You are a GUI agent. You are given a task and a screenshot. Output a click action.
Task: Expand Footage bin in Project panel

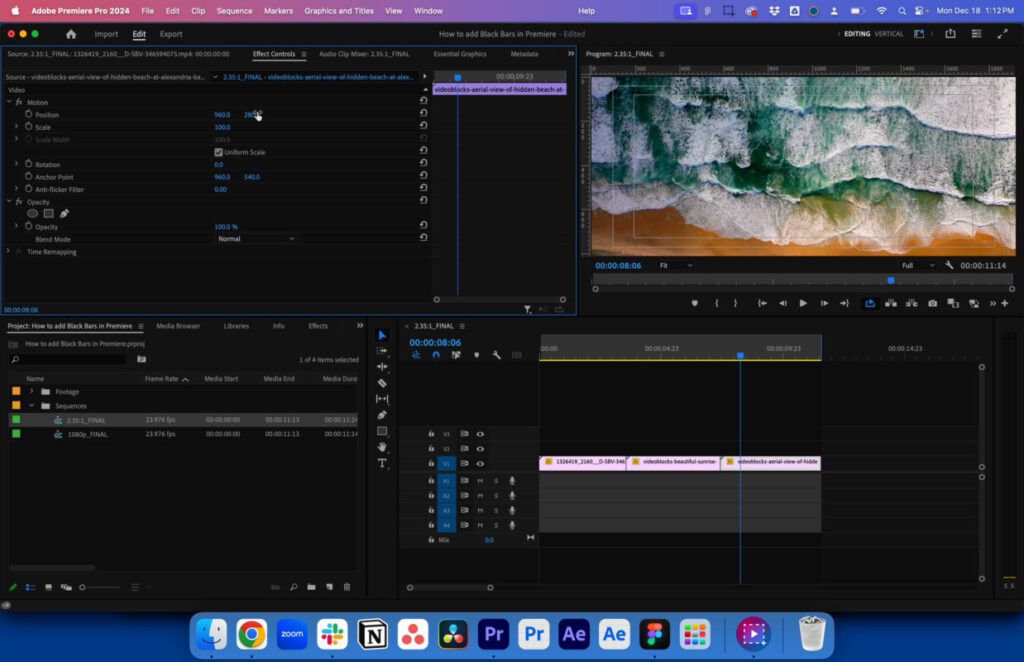[31, 392]
